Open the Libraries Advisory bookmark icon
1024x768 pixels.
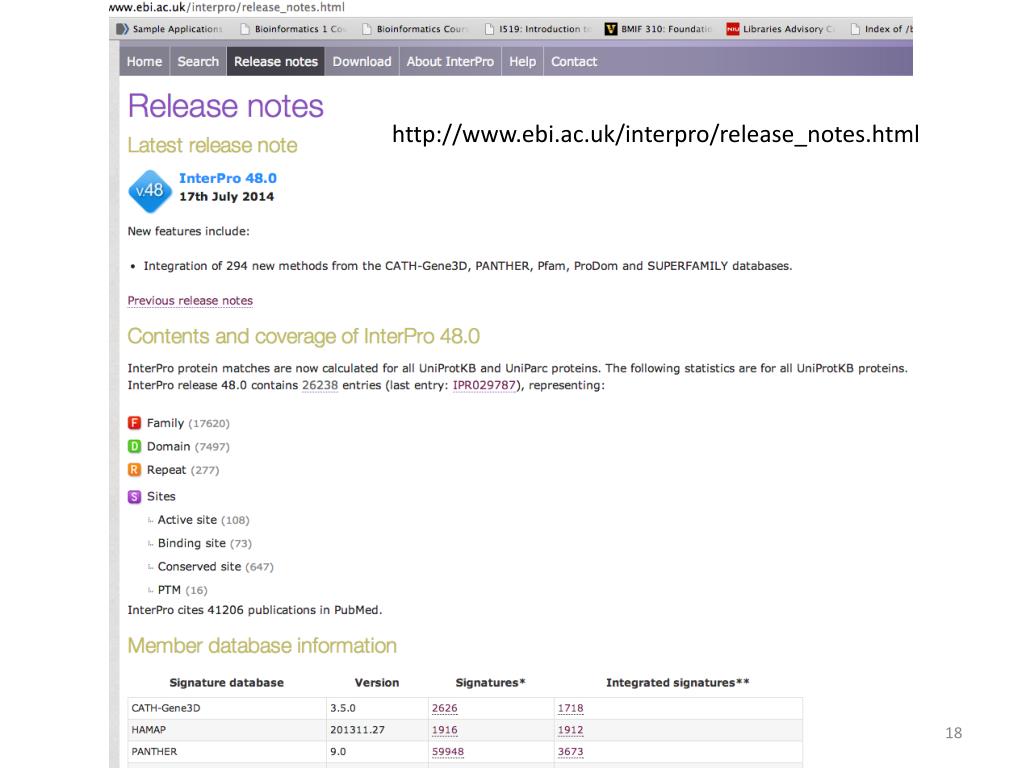733,29
